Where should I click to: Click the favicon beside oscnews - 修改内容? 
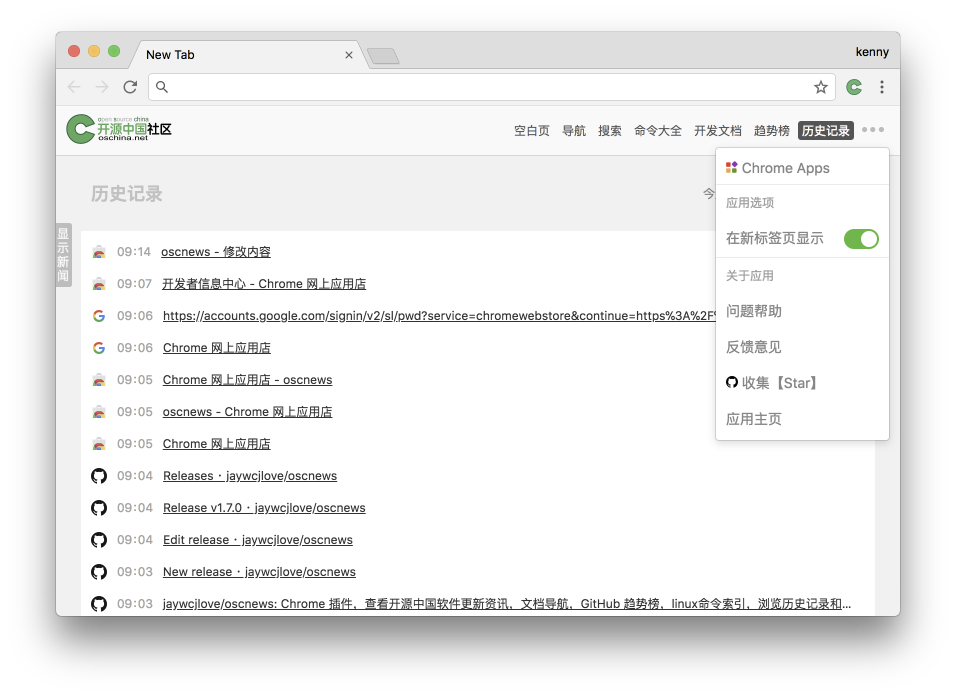point(99,252)
